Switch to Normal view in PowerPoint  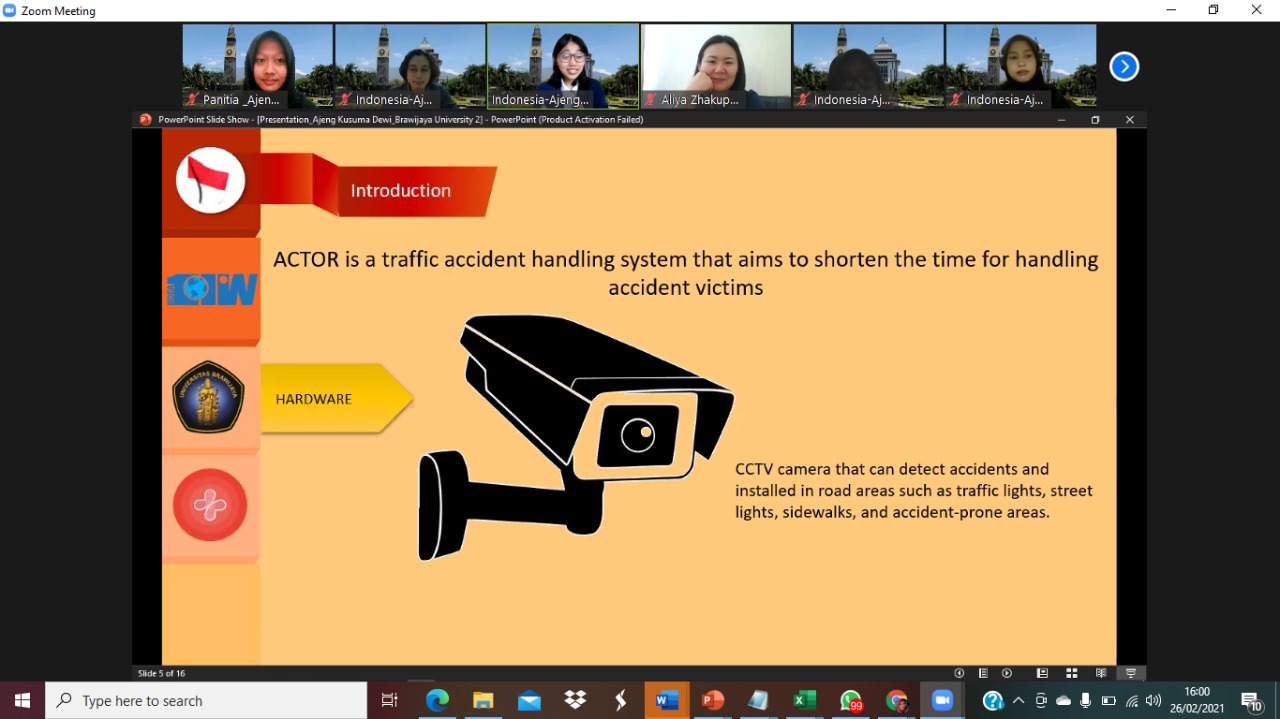click(x=1042, y=673)
